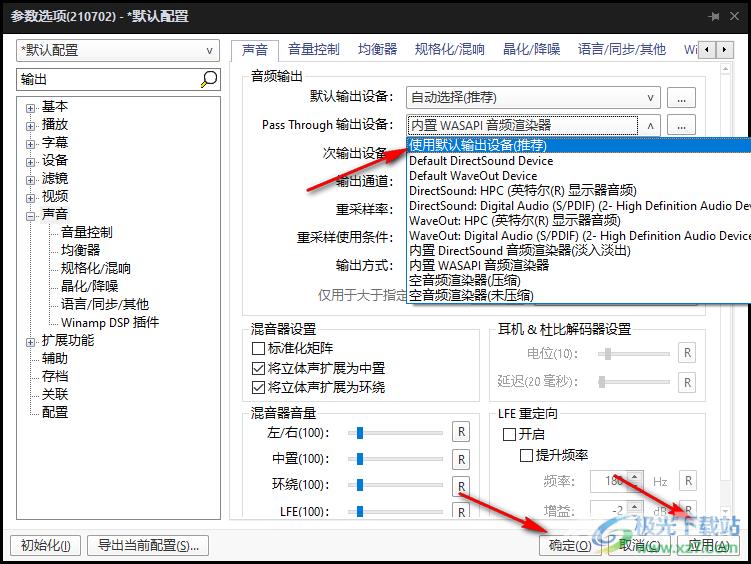
Task: Switch to 语言/同步/其他 tab
Action: [x=622, y=49]
